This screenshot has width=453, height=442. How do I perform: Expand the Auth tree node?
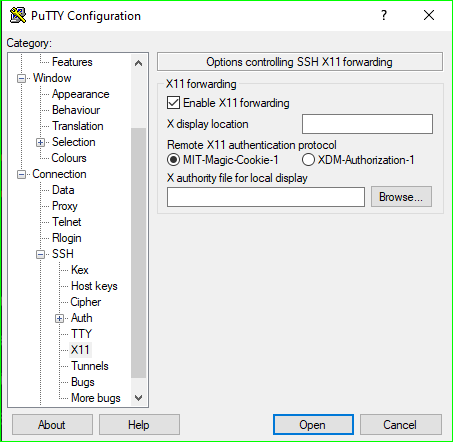coord(59,318)
